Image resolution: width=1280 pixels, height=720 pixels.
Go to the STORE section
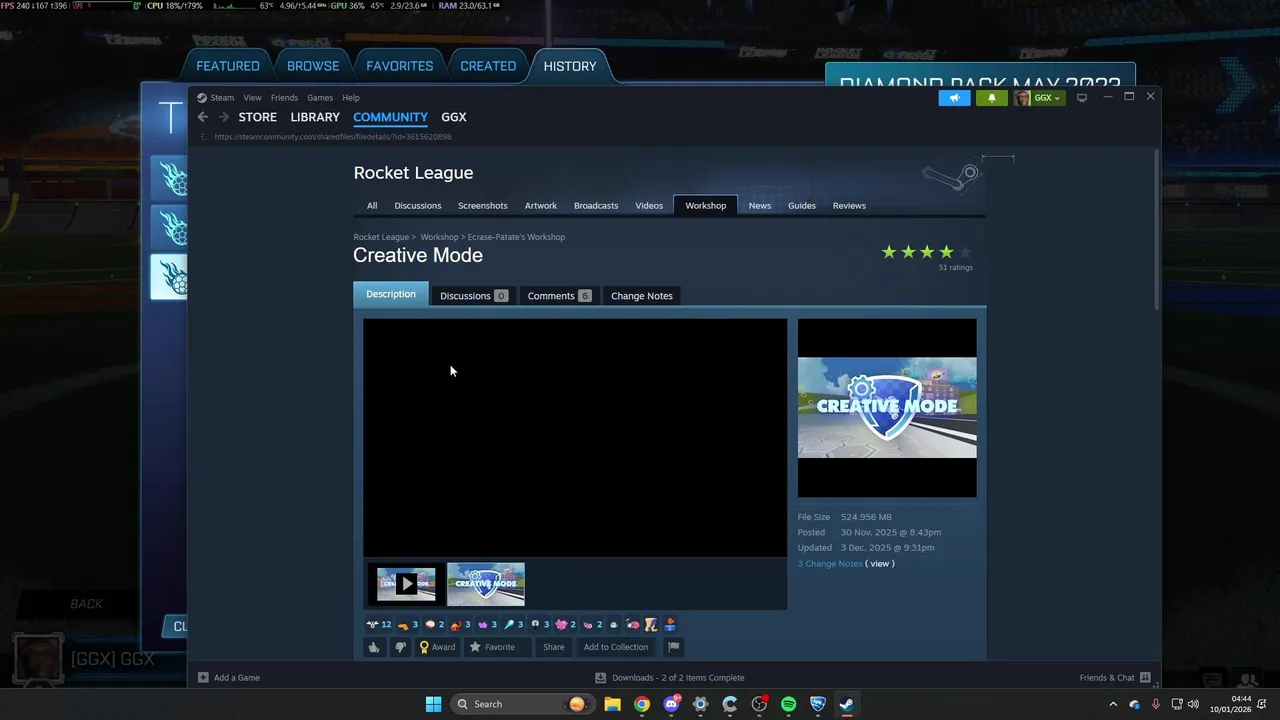258,117
